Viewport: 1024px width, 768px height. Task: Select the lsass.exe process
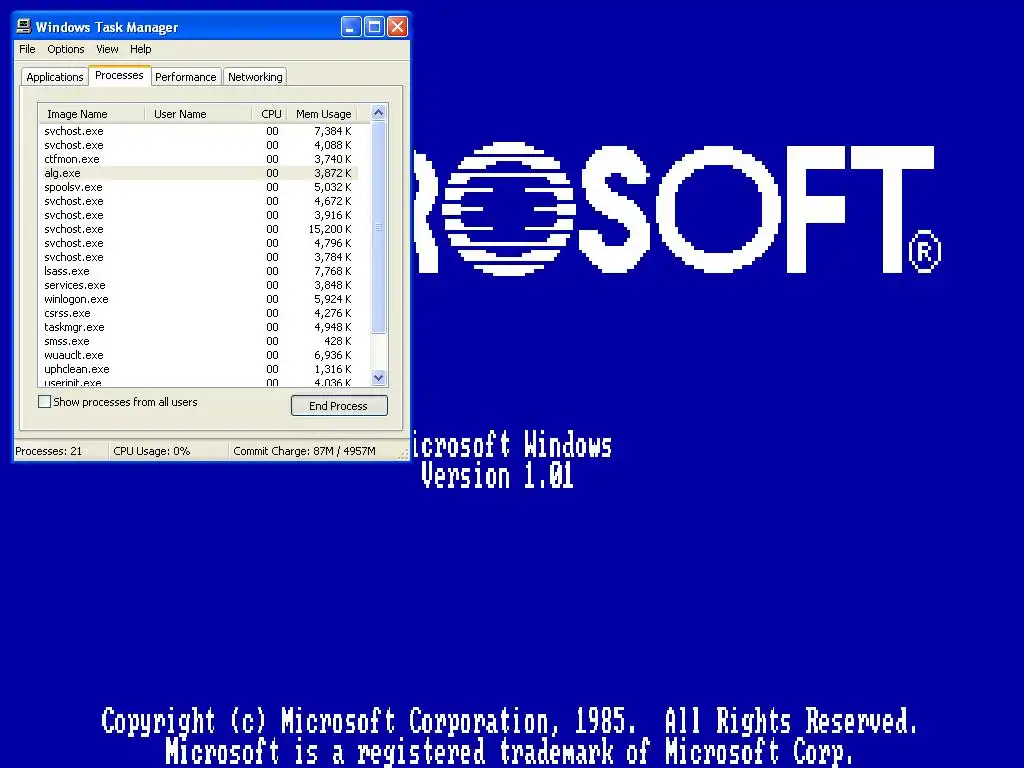[199, 271]
